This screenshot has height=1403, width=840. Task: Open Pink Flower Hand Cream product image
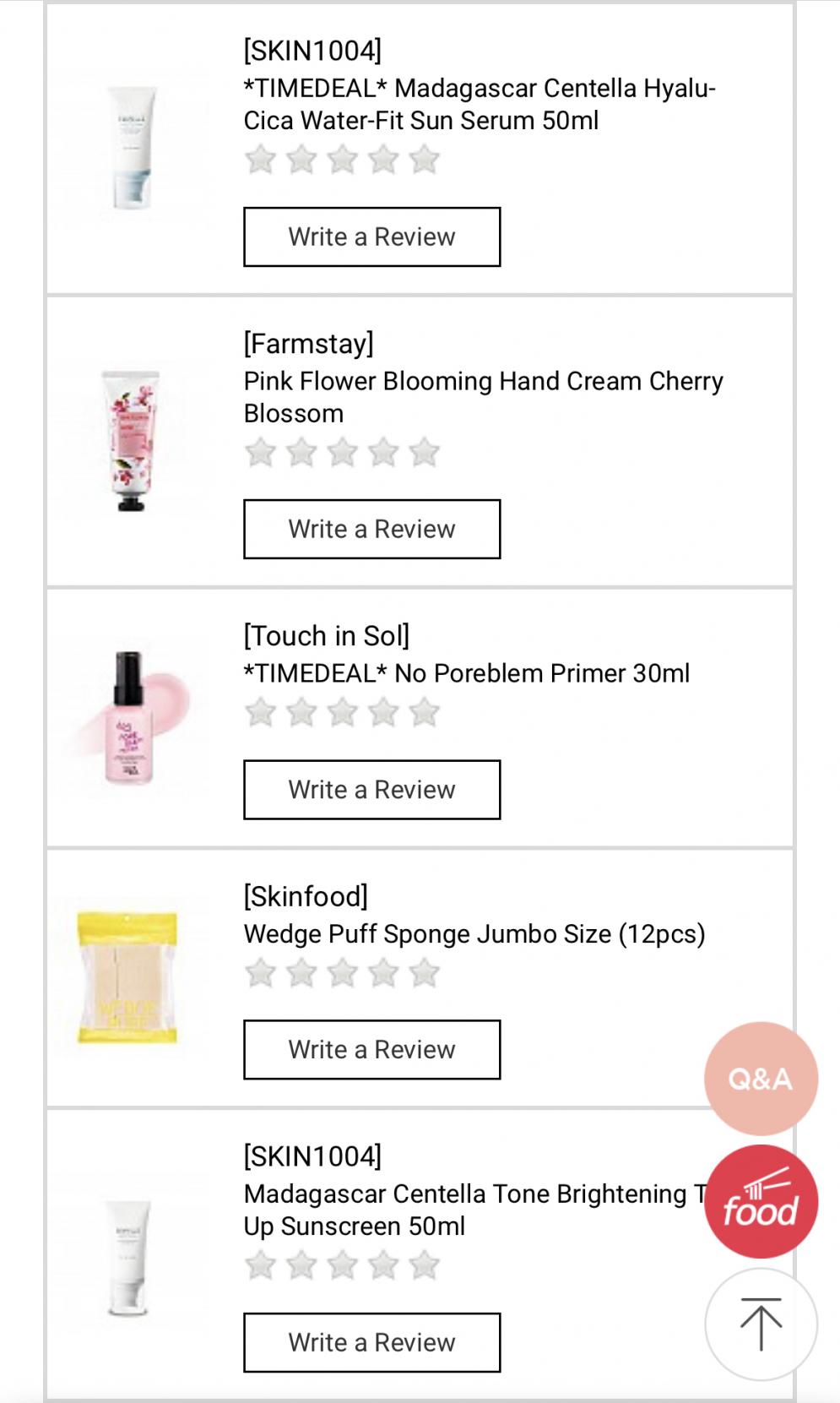(131, 442)
